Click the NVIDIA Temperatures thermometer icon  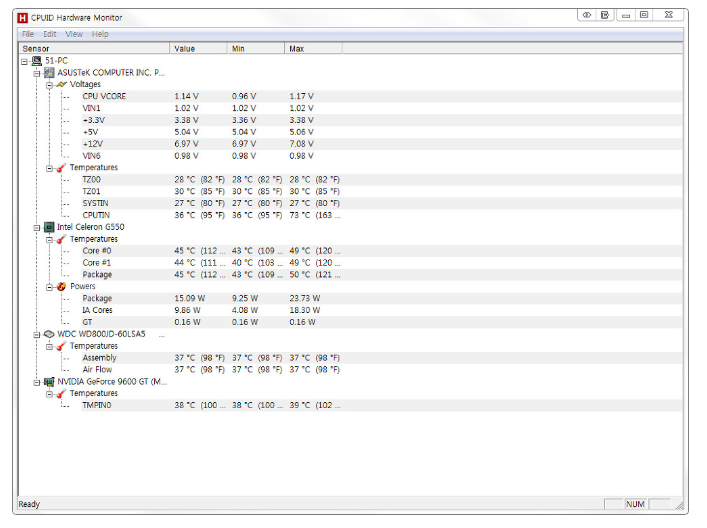pos(61,394)
